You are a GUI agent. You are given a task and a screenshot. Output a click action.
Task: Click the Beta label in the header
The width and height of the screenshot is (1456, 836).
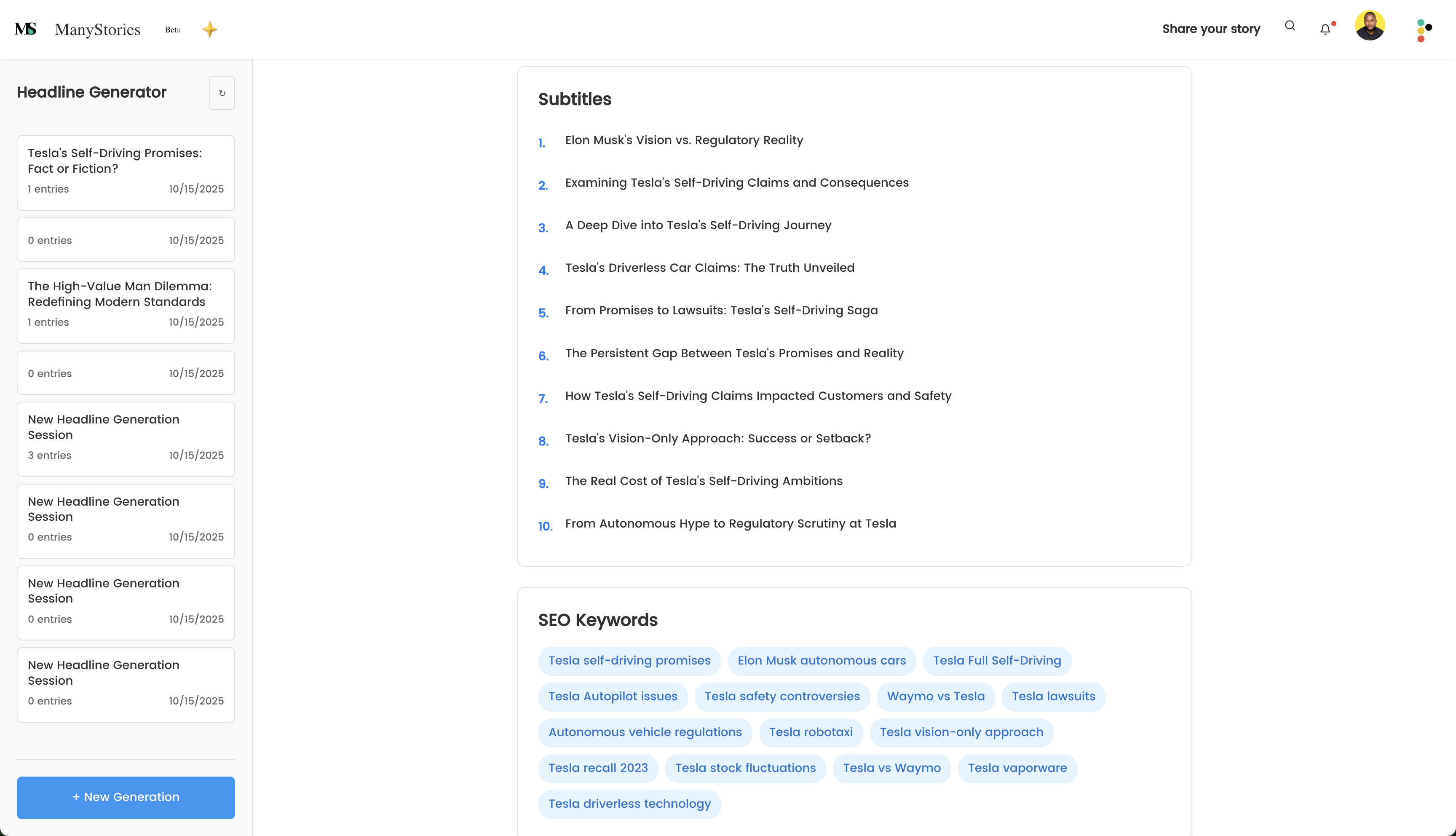(172, 29)
